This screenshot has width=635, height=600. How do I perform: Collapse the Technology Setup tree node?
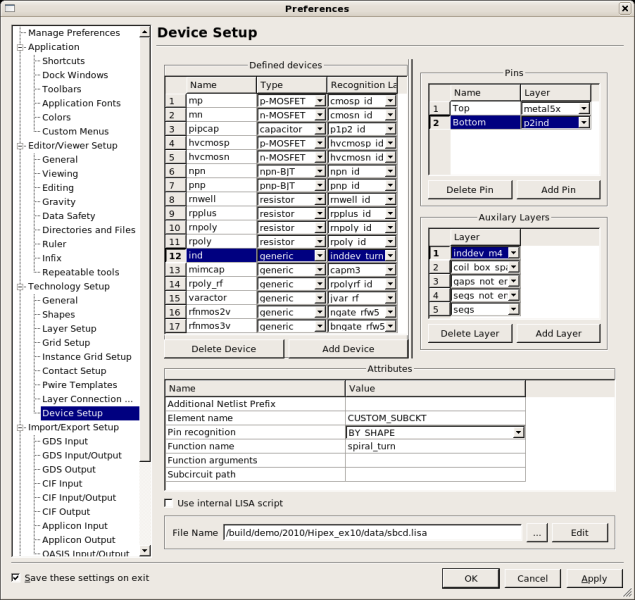point(20,286)
